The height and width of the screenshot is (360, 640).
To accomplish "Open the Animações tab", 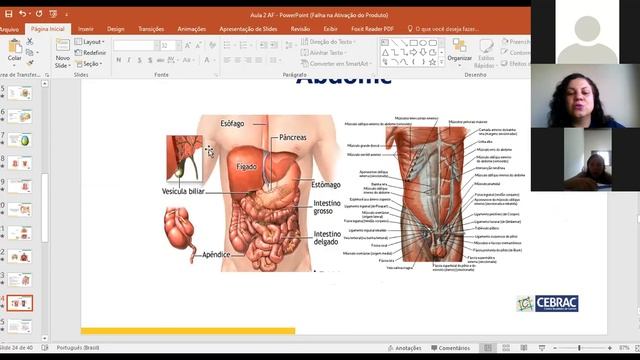I will pos(191,29).
